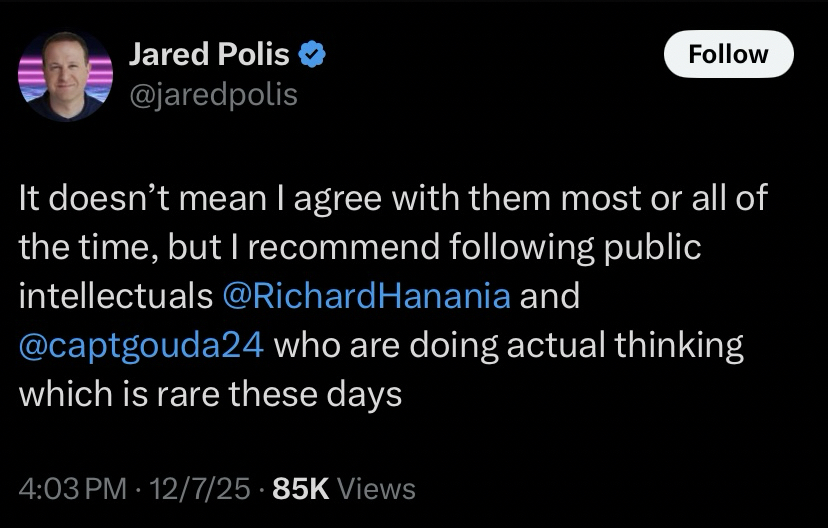Viewport: 828px width, 528px height.
Task: Click the @jaredpolis handle
Action: point(213,94)
